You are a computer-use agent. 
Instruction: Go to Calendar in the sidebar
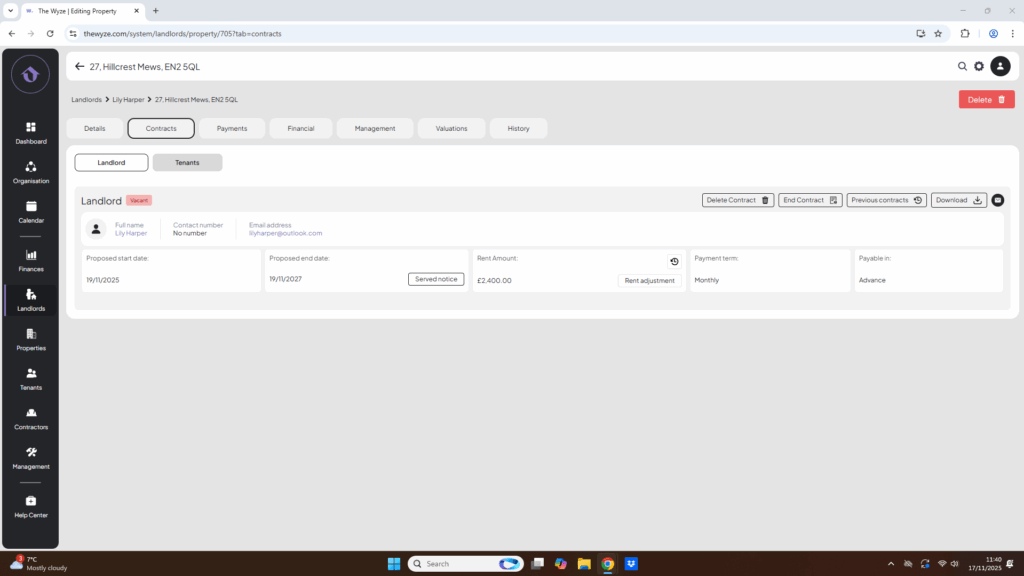(x=30, y=211)
